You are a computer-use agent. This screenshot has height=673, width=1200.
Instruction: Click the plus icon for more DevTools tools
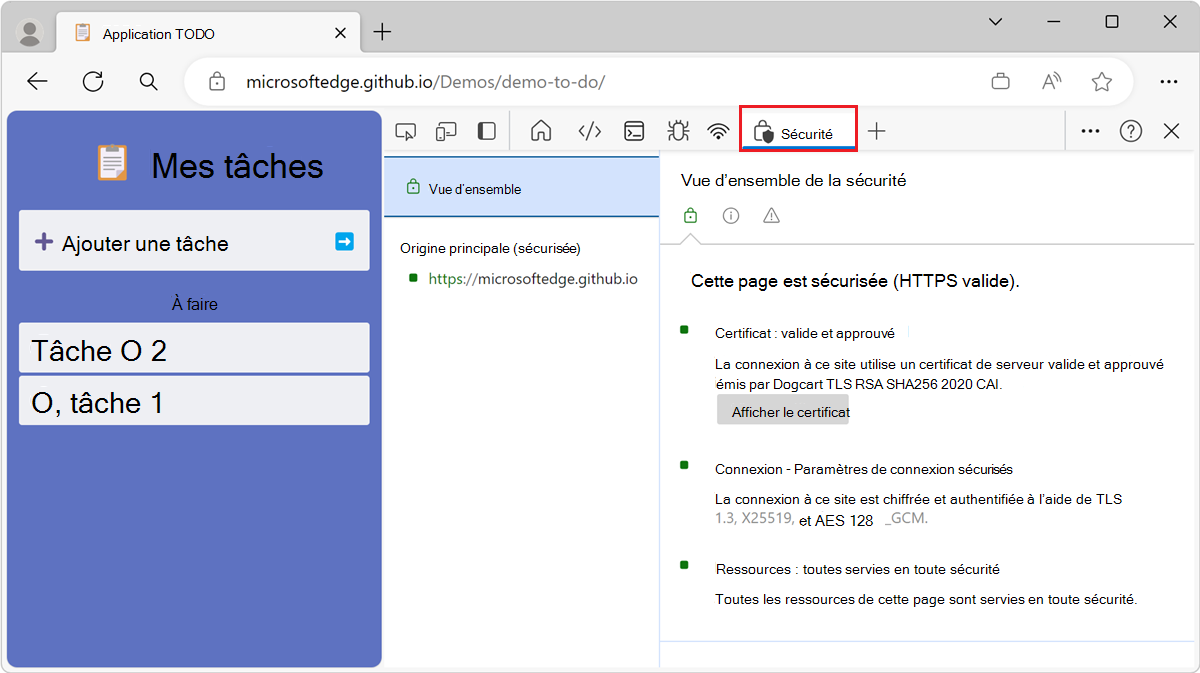877,131
